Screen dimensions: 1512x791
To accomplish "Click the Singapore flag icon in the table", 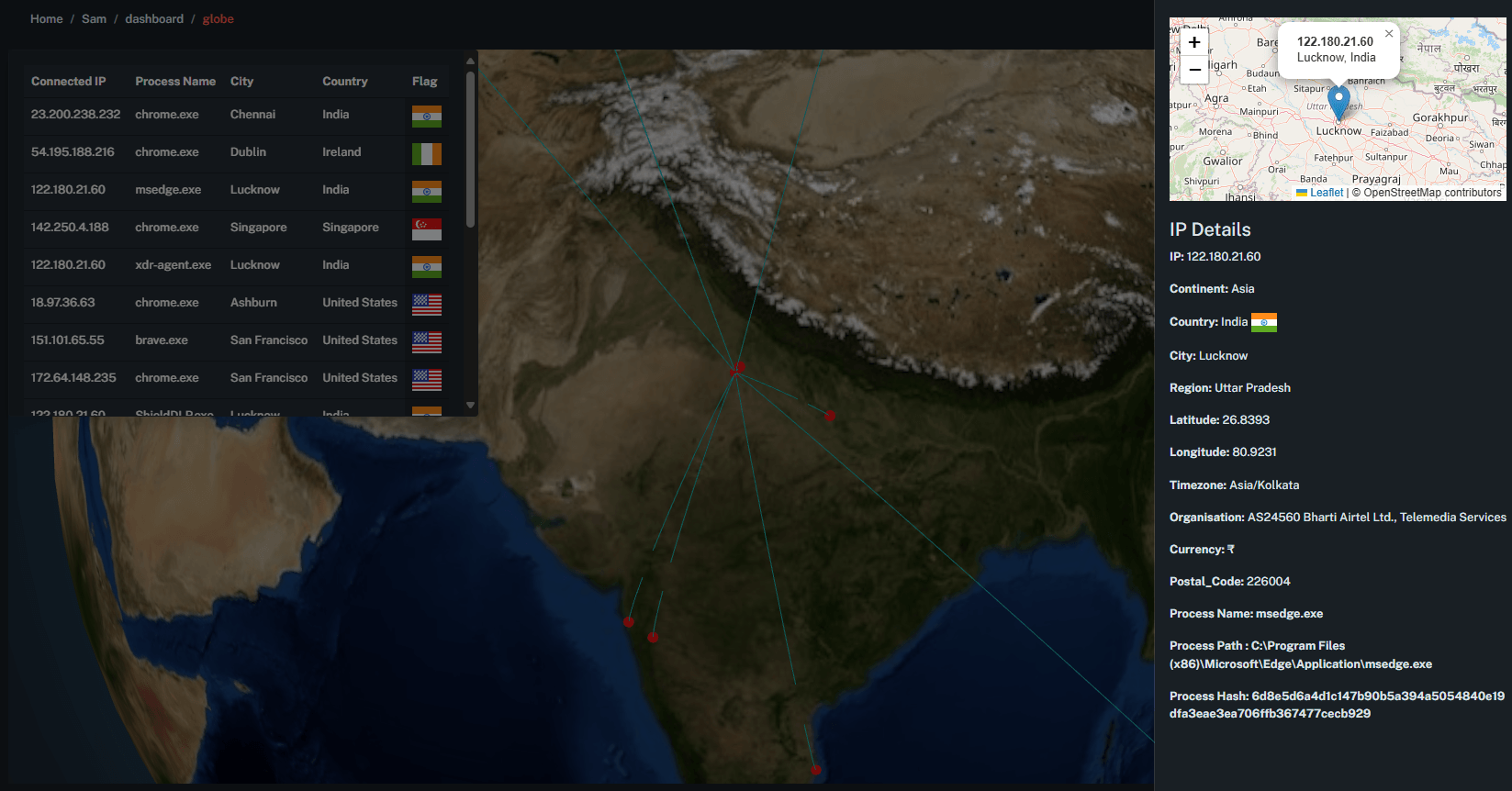I will (x=426, y=228).
